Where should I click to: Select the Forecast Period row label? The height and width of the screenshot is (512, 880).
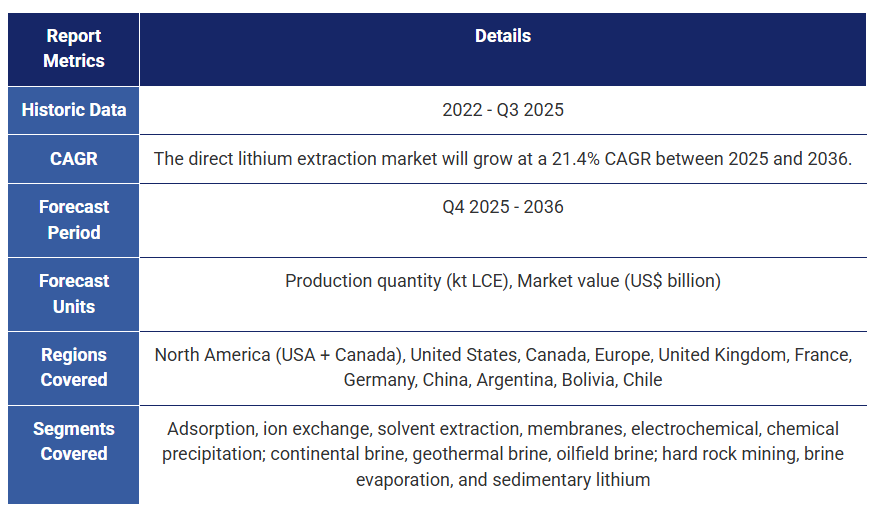click(x=73, y=220)
